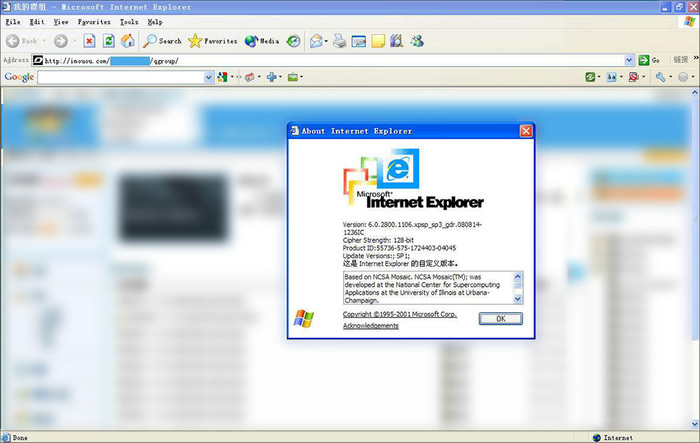Open the Acknowledgements link
The image size is (700, 443).
370,326
